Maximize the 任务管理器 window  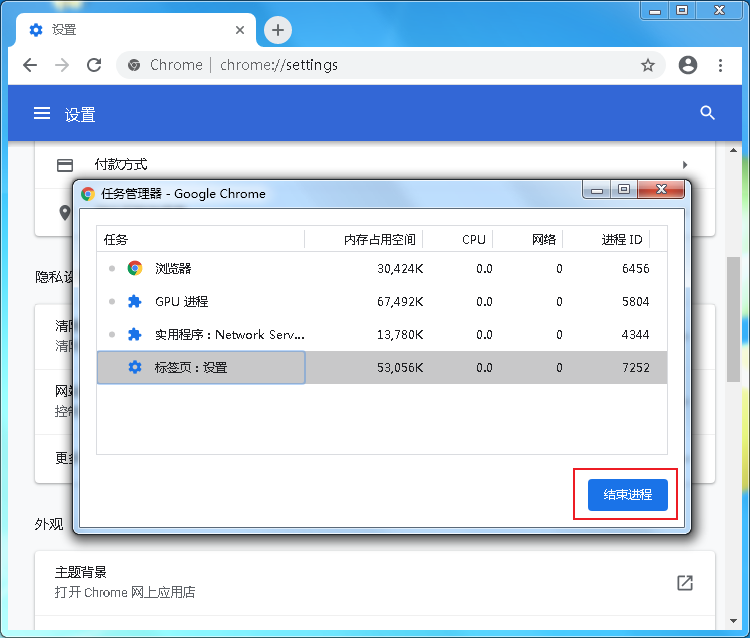tap(623, 189)
